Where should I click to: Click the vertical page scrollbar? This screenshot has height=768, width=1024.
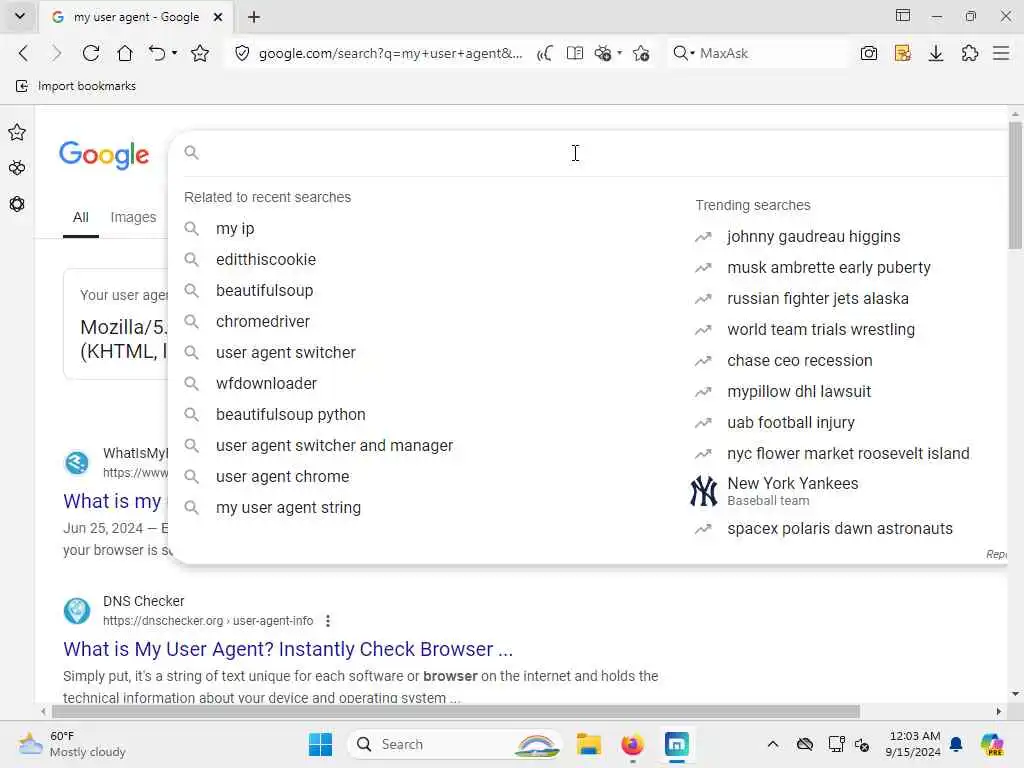(x=1015, y=185)
